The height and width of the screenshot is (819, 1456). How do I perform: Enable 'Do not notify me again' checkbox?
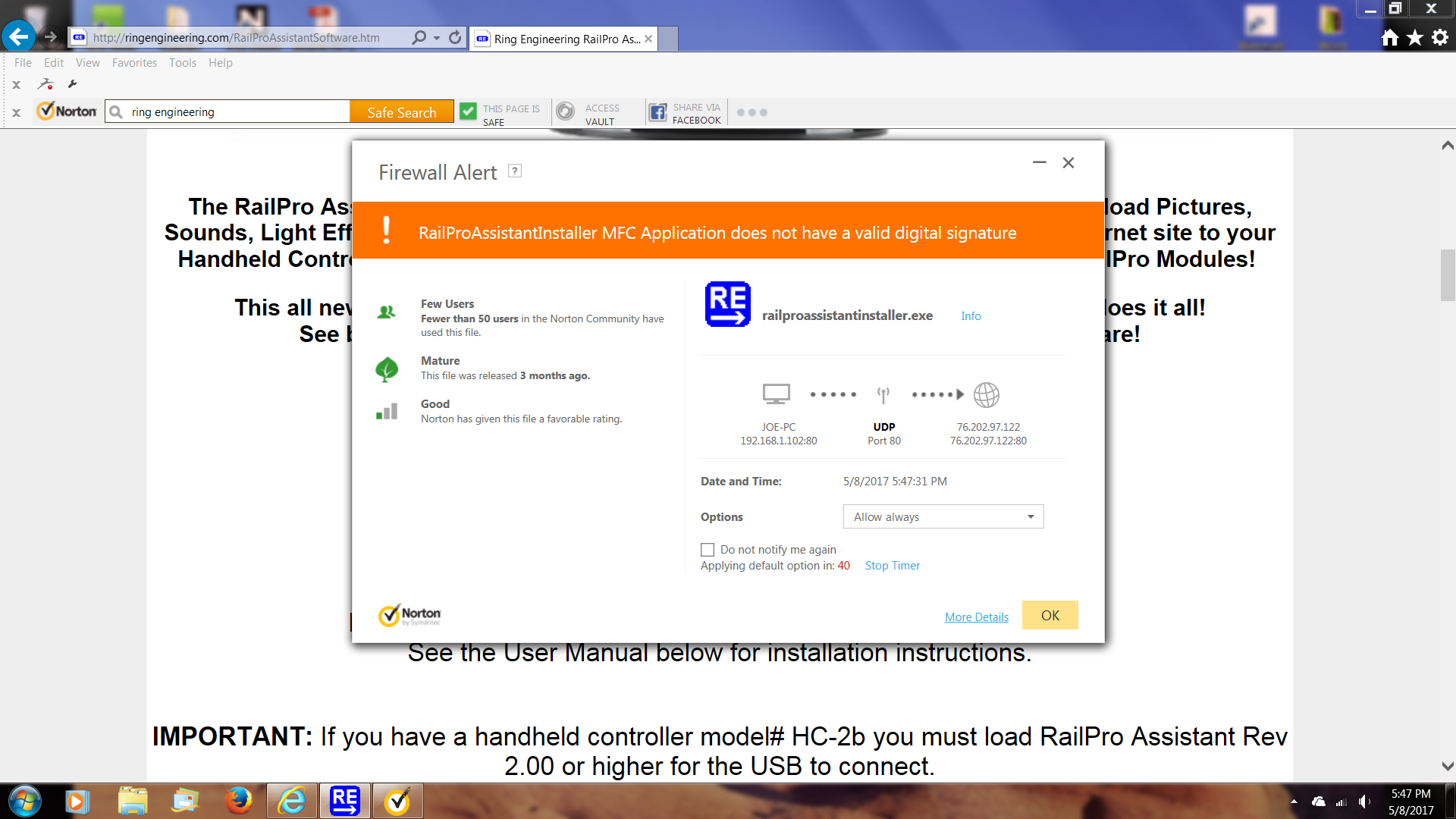coord(708,550)
